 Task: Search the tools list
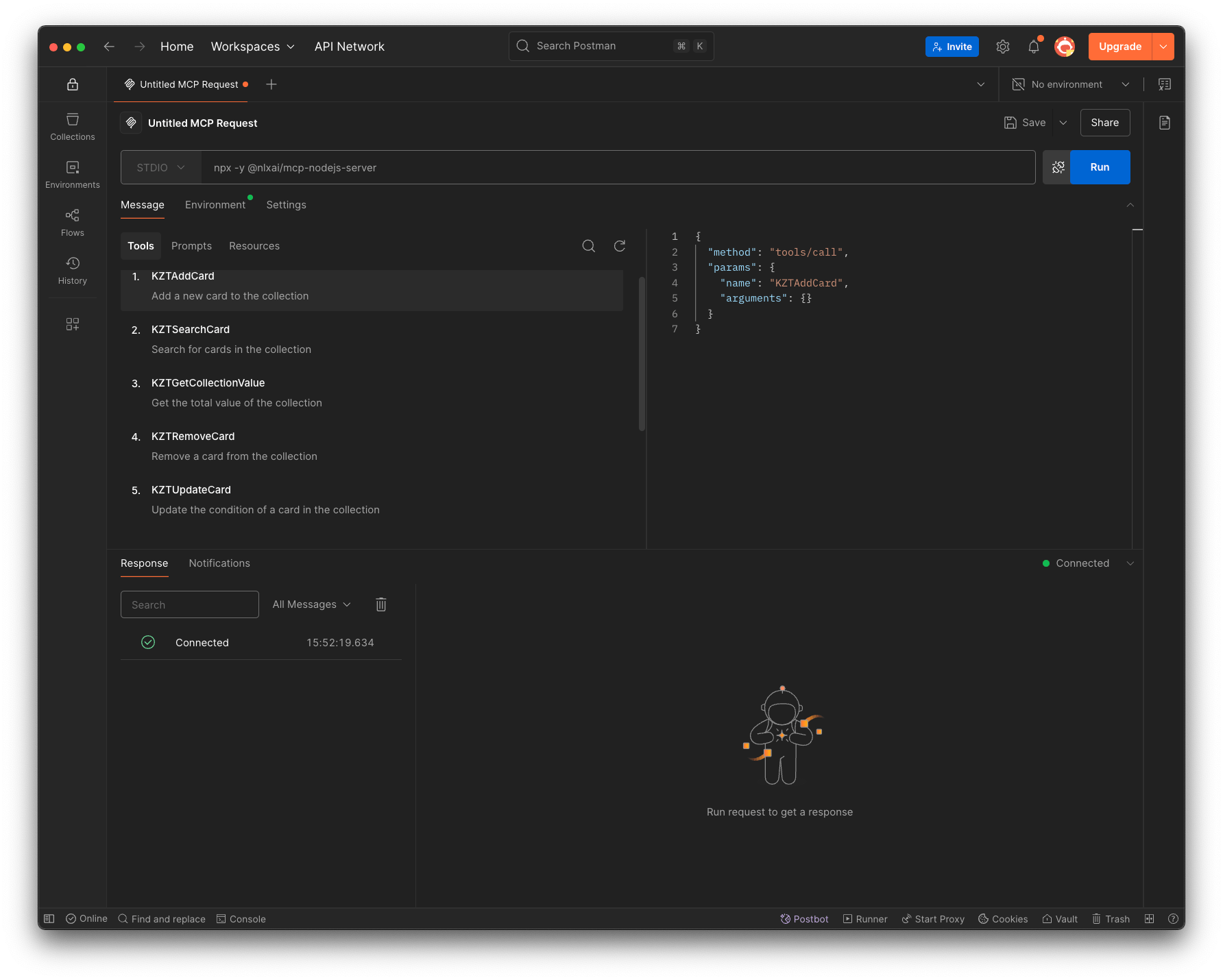coord(589,246)
